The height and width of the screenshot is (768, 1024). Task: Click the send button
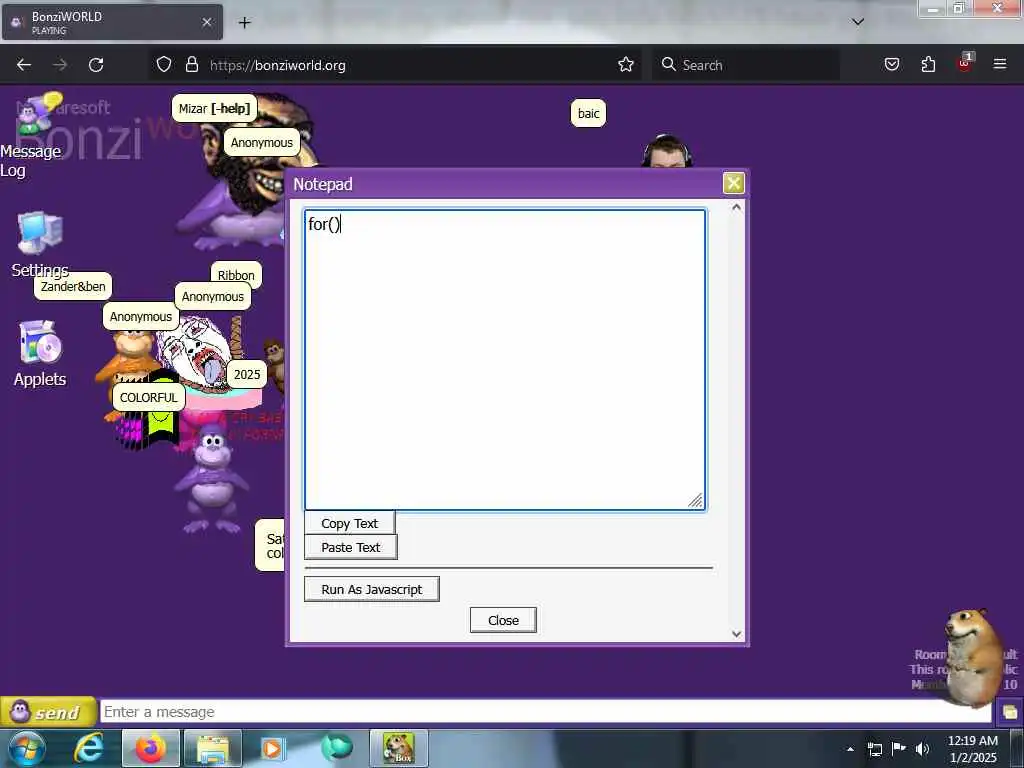pos(48,712)
